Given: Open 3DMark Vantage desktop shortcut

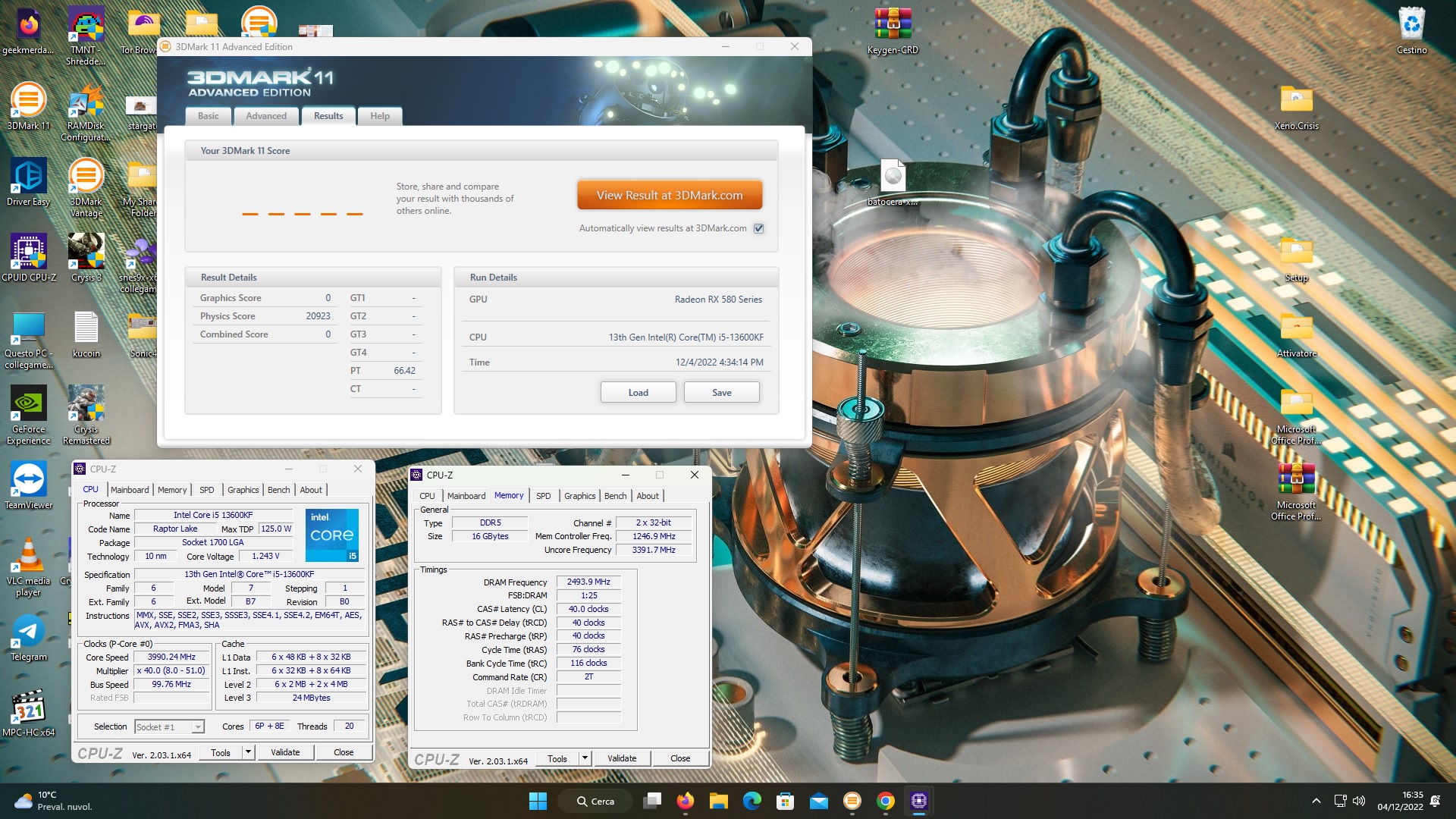Looking at the screenshot, I should click(86, 188).
